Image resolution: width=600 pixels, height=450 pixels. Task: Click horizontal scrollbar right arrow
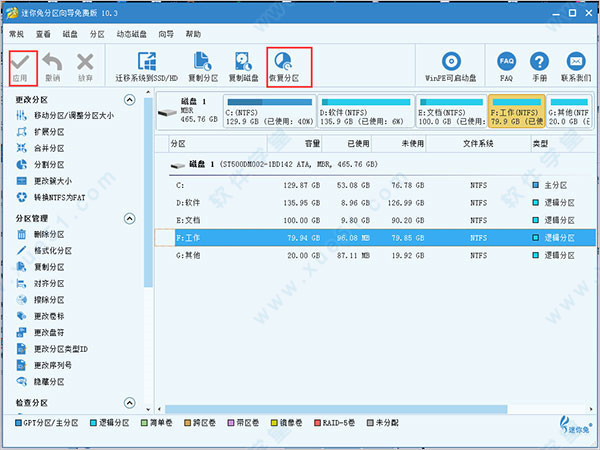coord(592,409)
